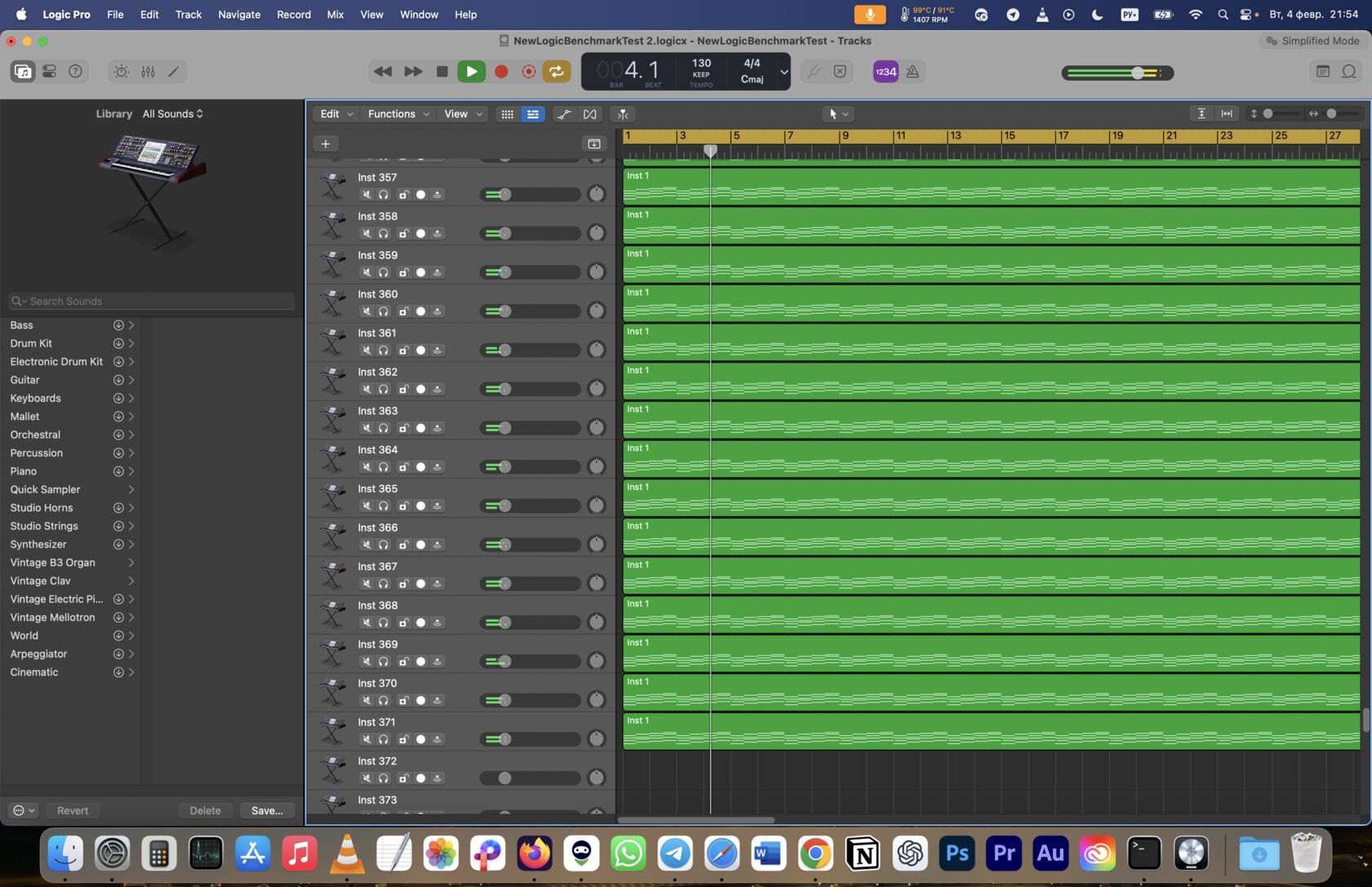Open the Smart Controls dial icon
The width and height of the screenshot is (1372, 887).
(121, 72)
